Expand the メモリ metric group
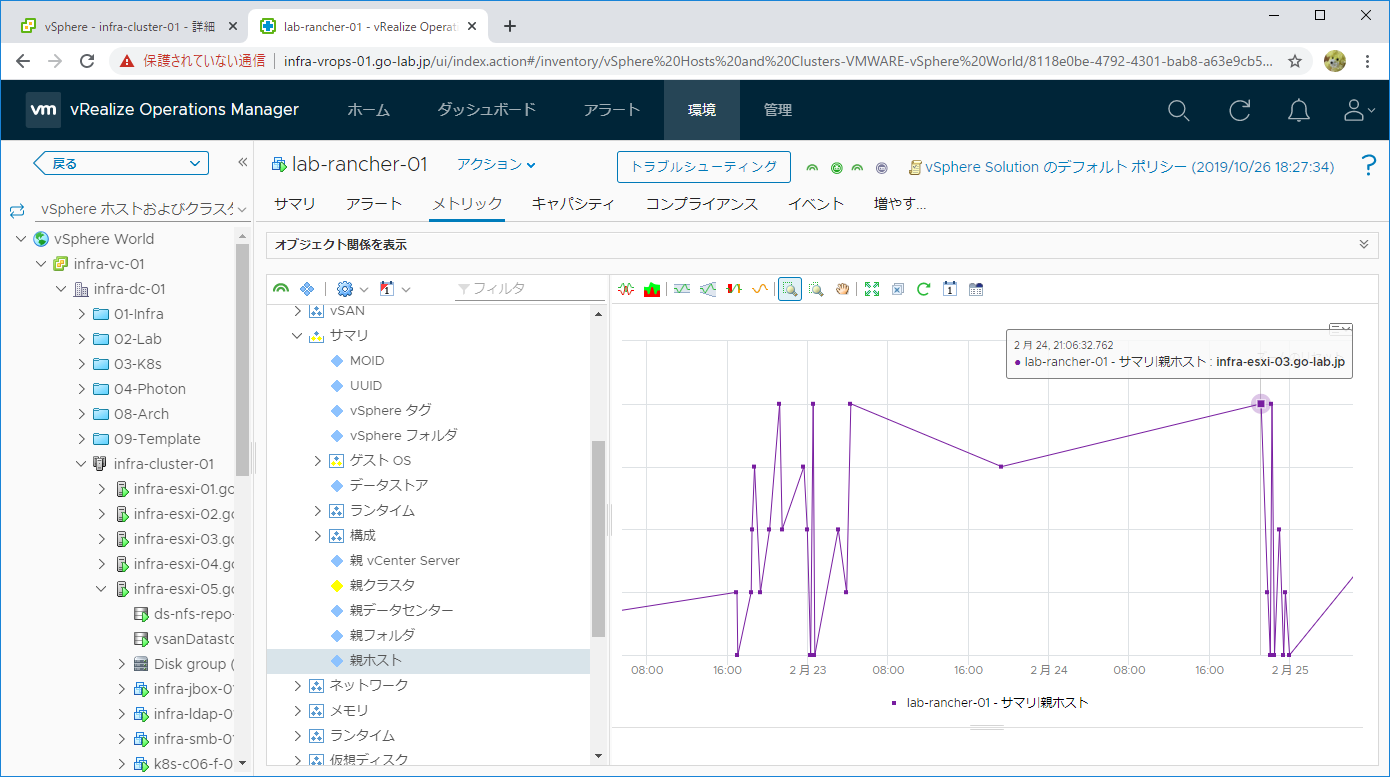 point(297,711)
